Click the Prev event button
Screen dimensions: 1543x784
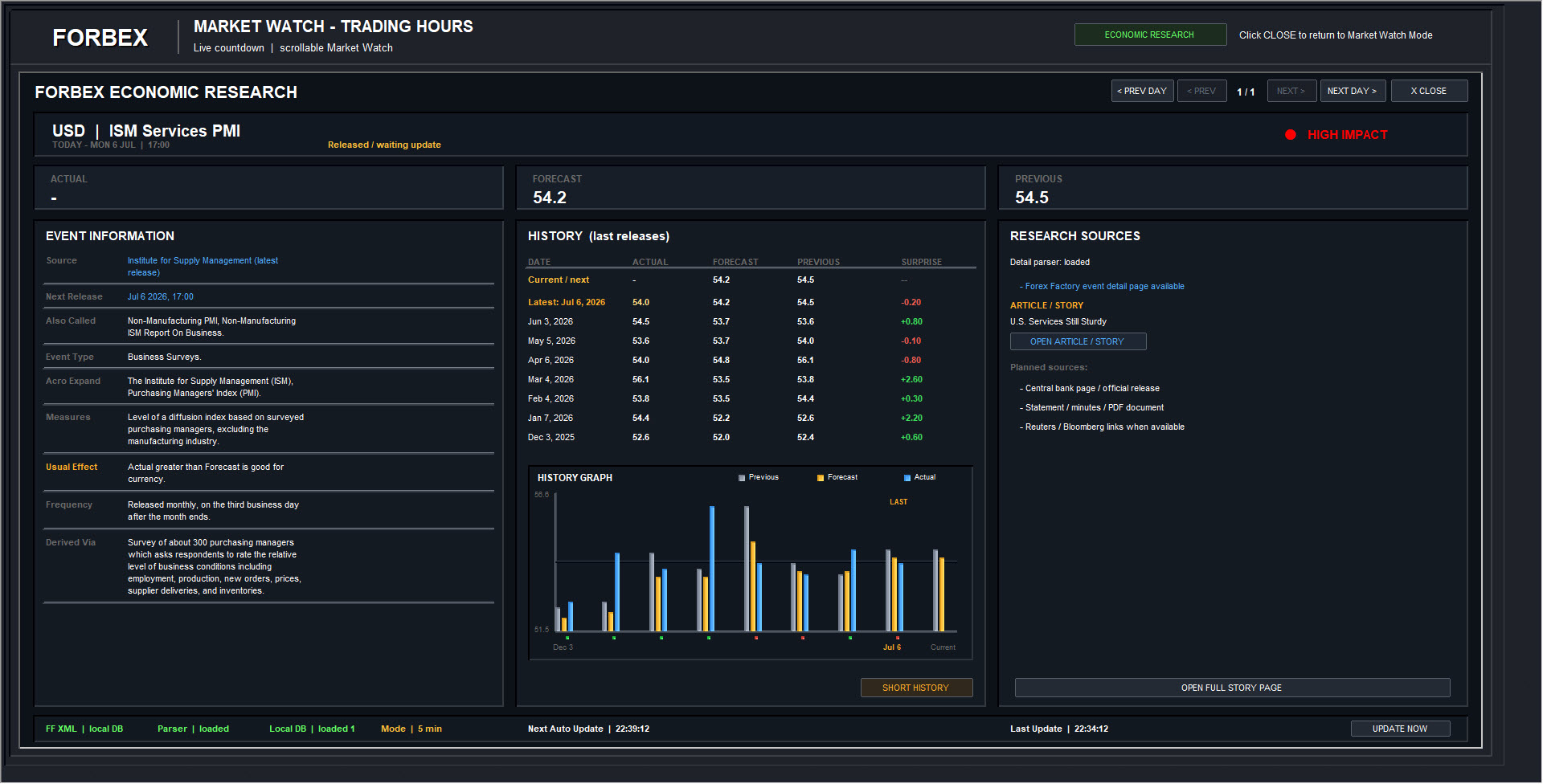click(x=1201, y=91)
